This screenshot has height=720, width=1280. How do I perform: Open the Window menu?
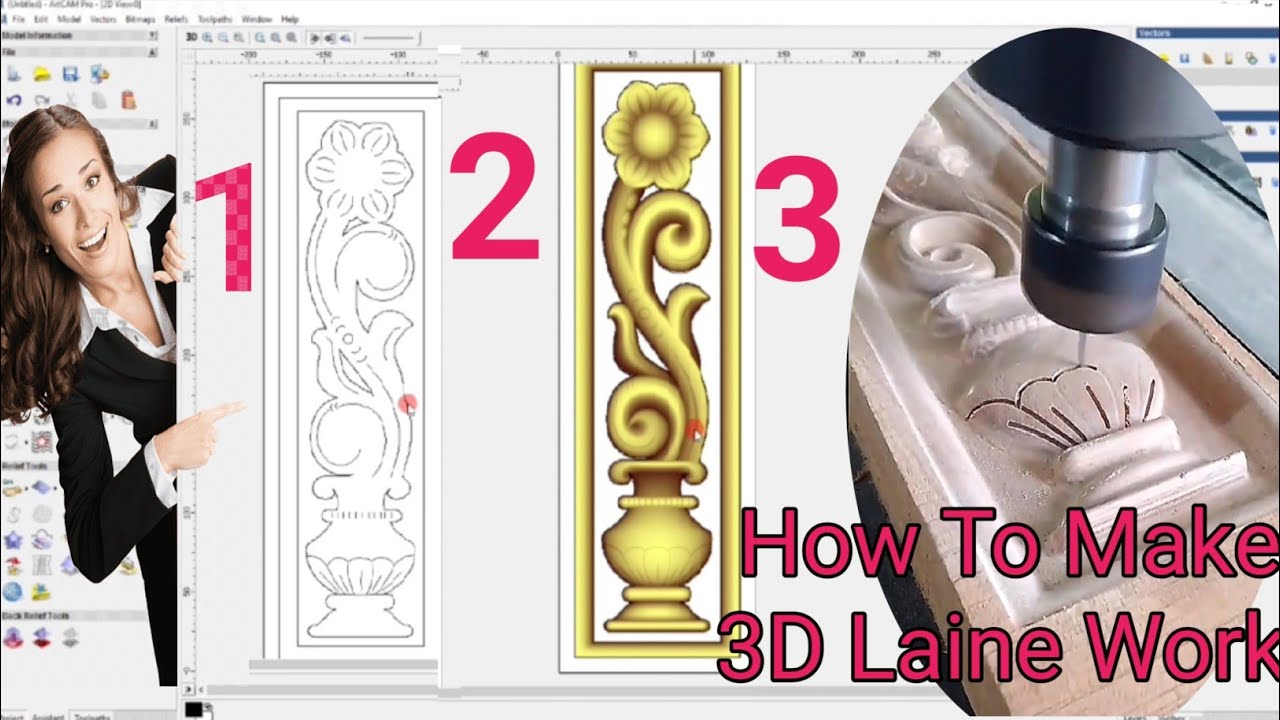click(x=257, y=19)
